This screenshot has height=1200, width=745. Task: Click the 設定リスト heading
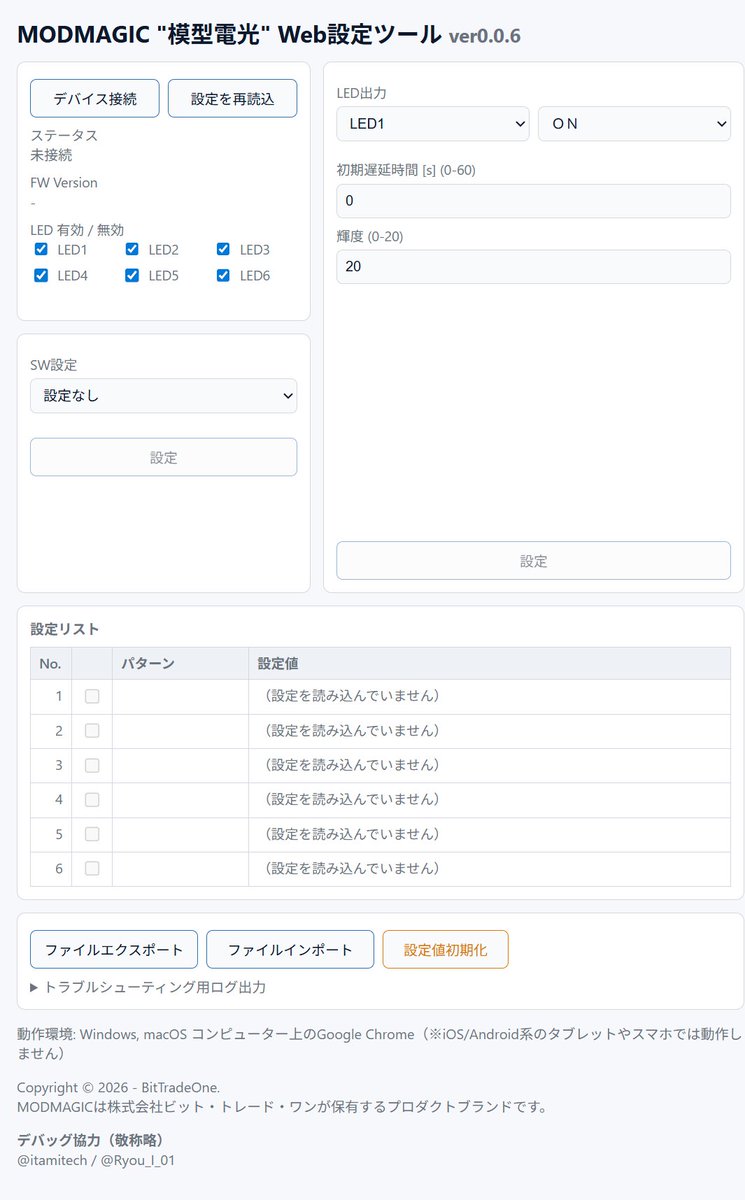(65, 629)
